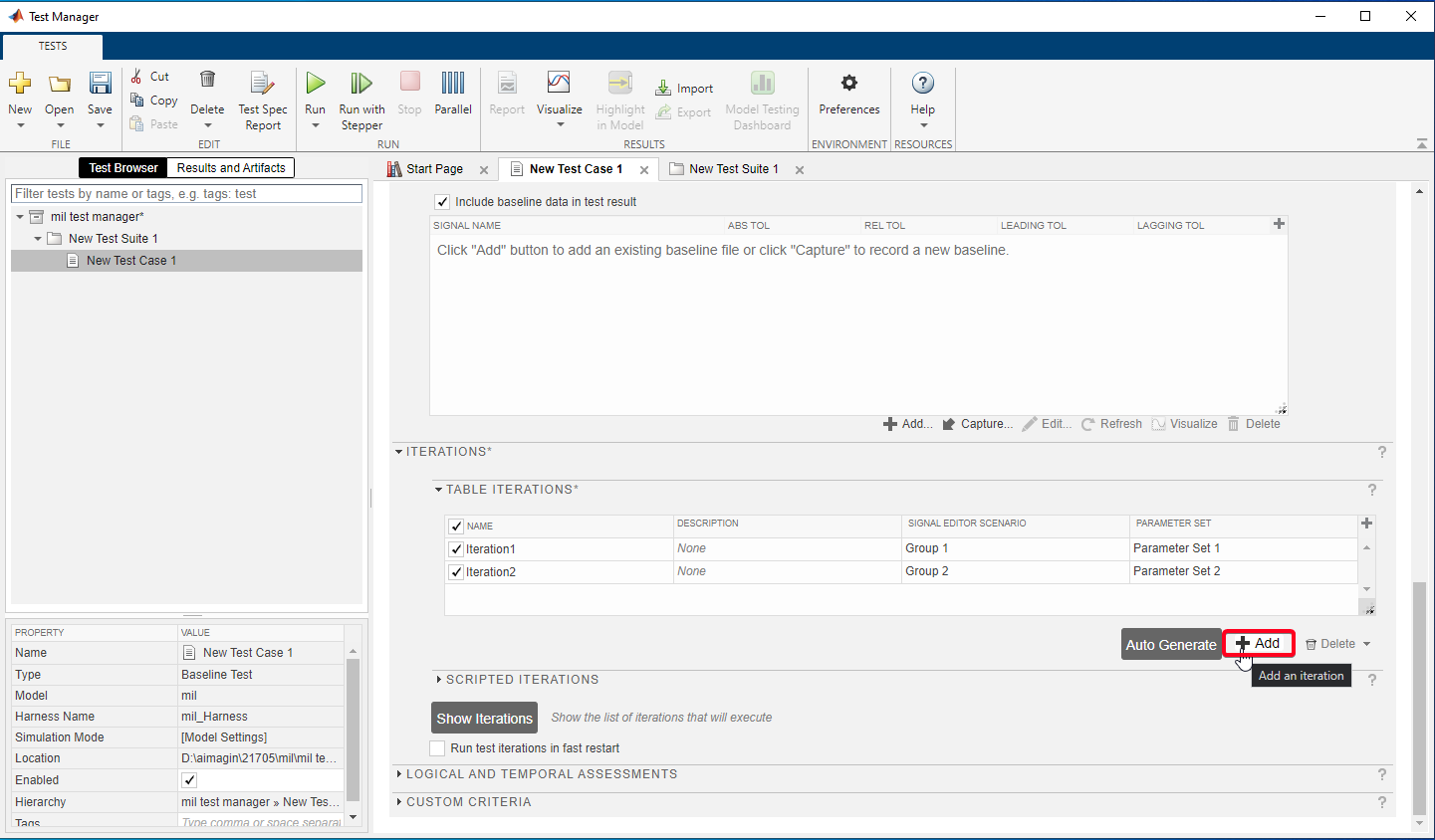Viewport: 1435px width, 840px height.
Task: Open help for Table Iterations section
Action: click(x=1371, y=490)
